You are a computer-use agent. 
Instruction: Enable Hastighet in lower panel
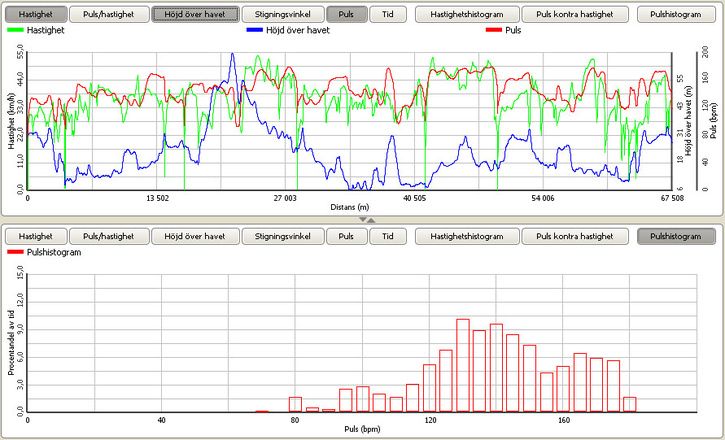point(36,236)
